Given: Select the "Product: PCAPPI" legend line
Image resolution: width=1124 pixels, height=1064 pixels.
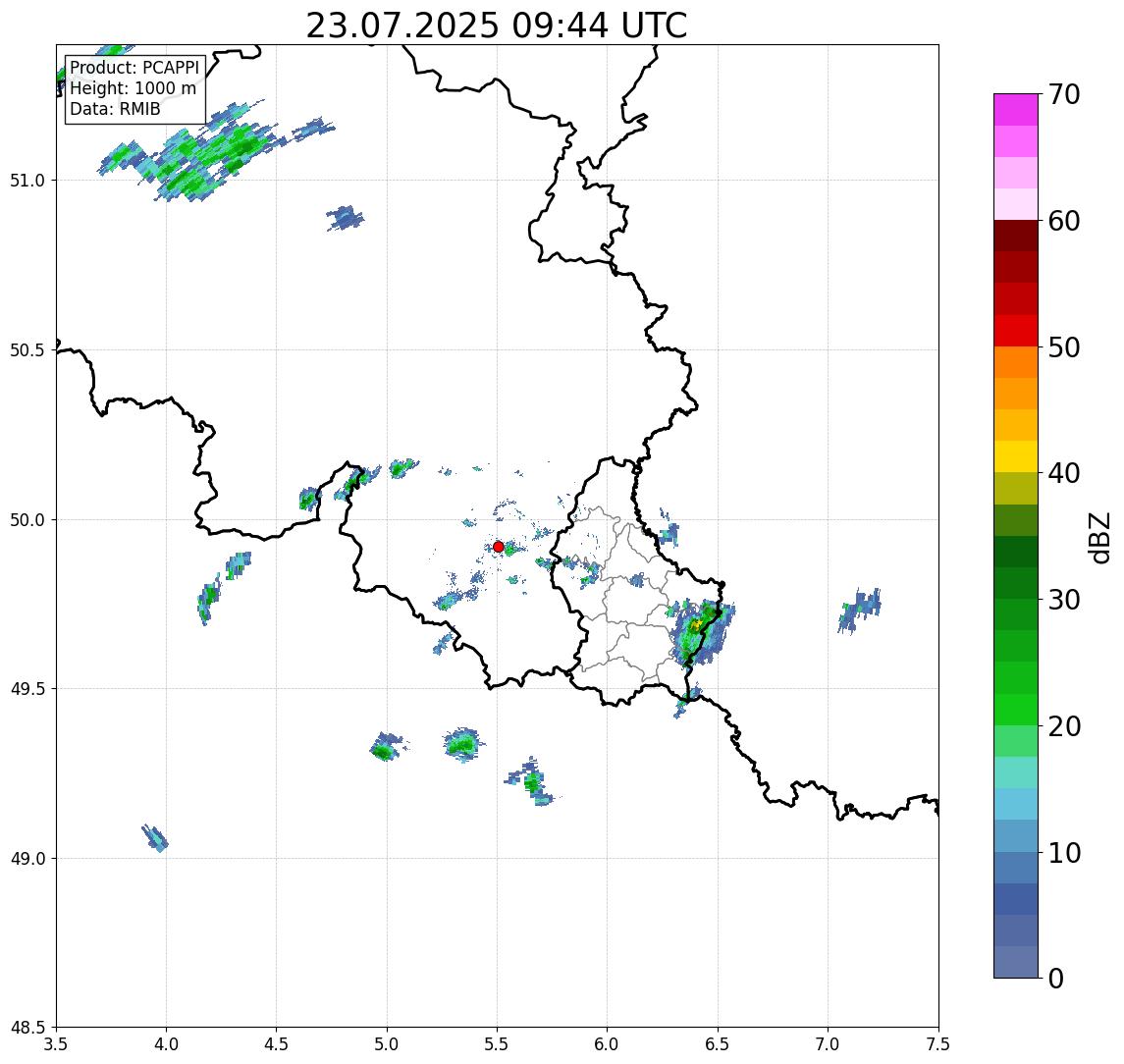Looking at the screenshot, I should pyautogui.click(x=134, y=68).
